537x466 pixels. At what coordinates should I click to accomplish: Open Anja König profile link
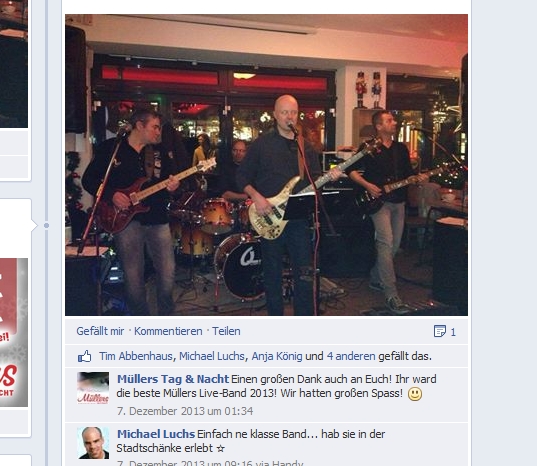277,356
